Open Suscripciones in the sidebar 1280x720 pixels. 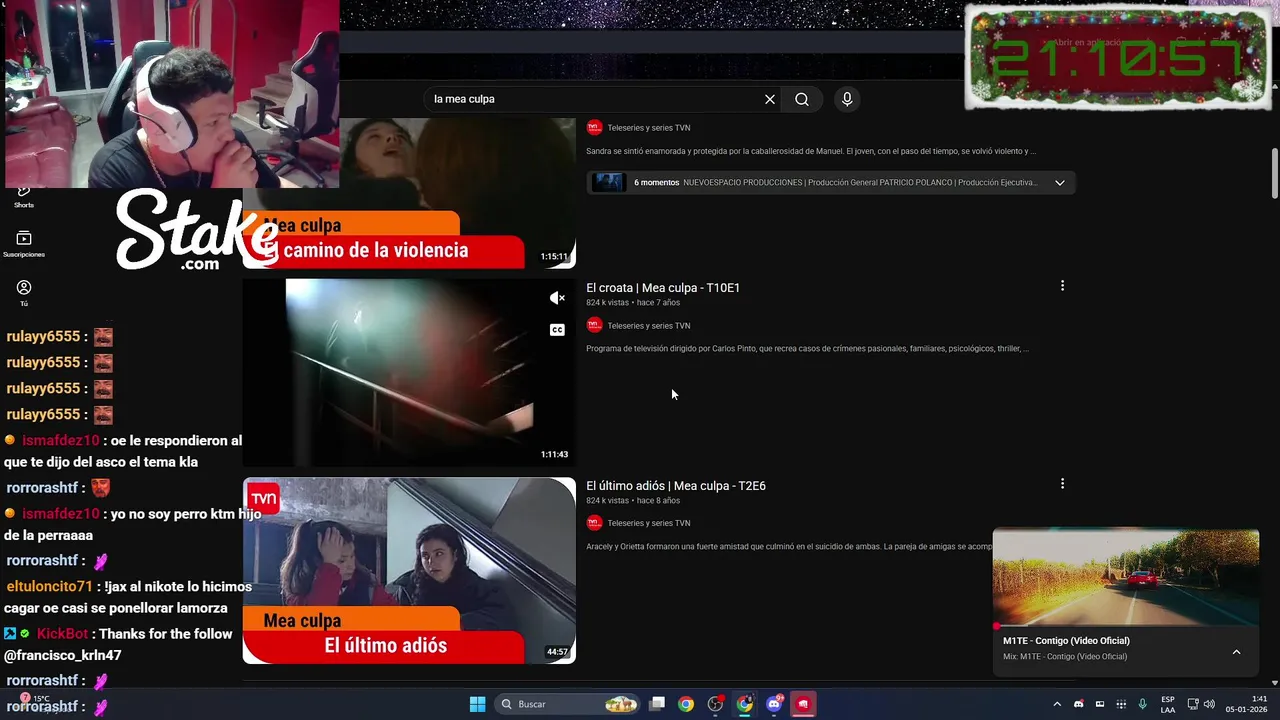point(24,244)
